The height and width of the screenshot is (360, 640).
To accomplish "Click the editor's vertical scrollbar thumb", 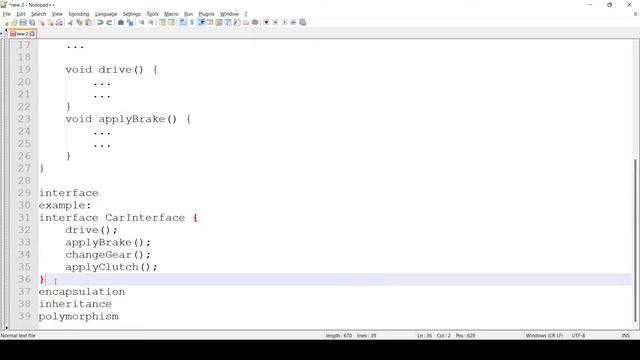I will tap(636, 241).
